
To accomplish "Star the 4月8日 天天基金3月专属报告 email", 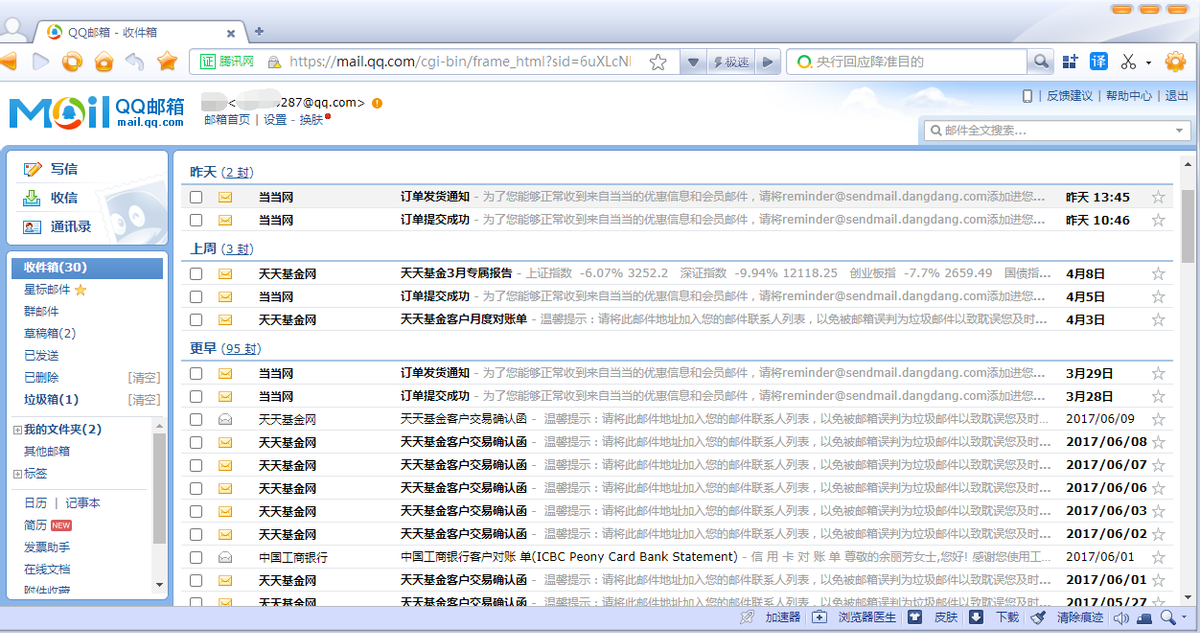I will tap(1158, 273).
